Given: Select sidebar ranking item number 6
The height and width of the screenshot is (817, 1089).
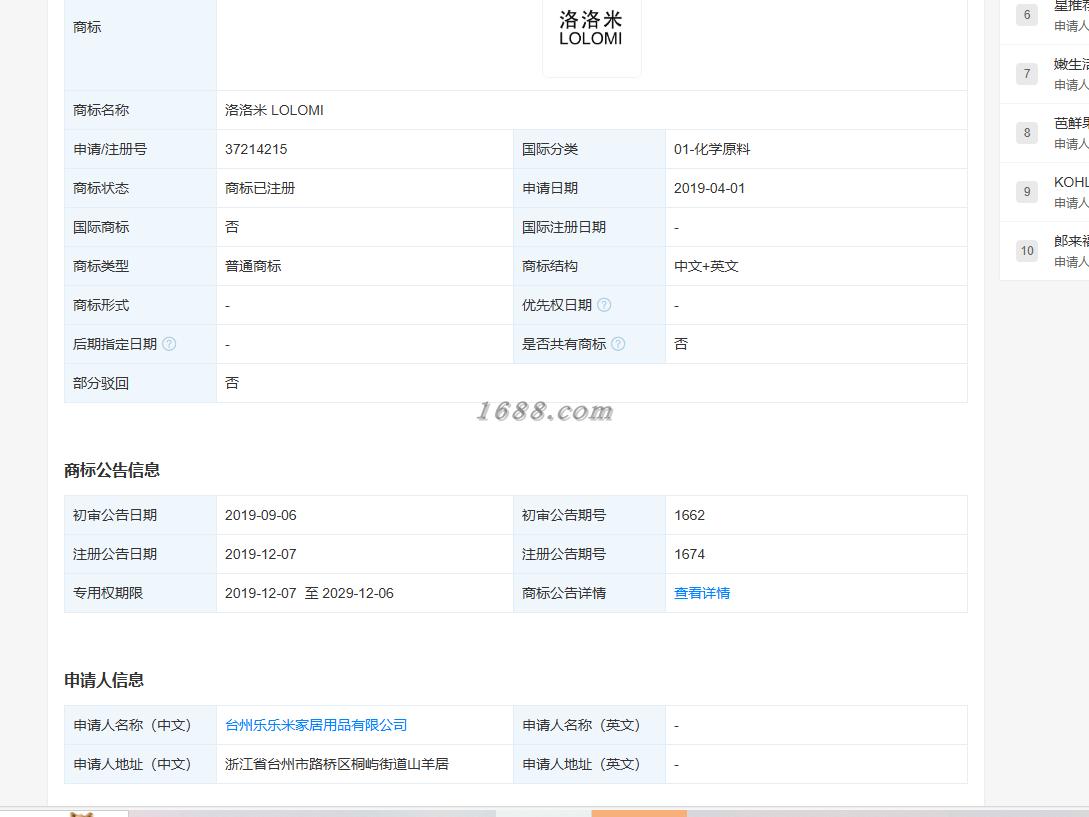Looking at the screenshot, I should pyautogui.click(x=1045, y=15).
